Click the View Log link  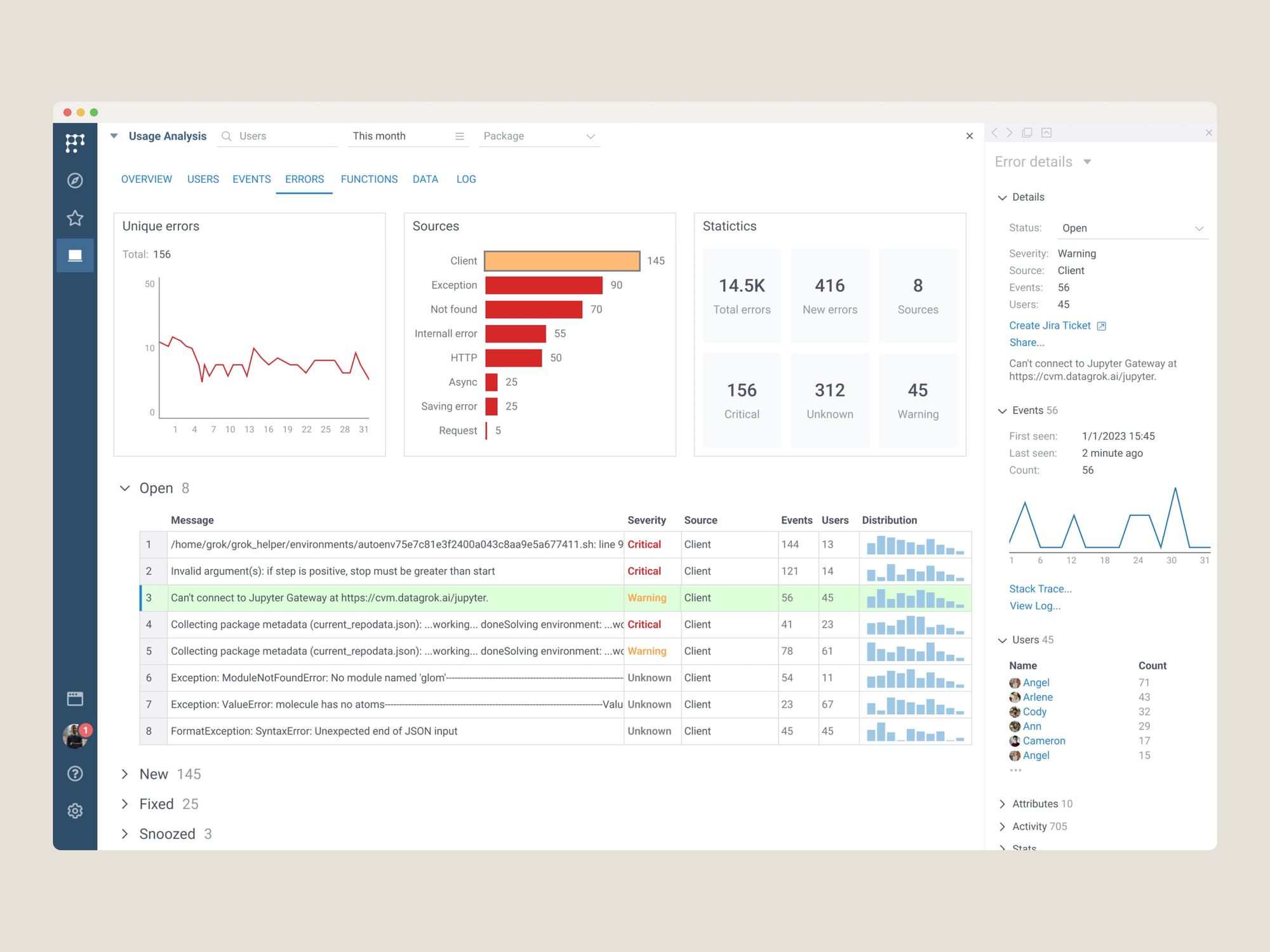[x=1034, y=606]
